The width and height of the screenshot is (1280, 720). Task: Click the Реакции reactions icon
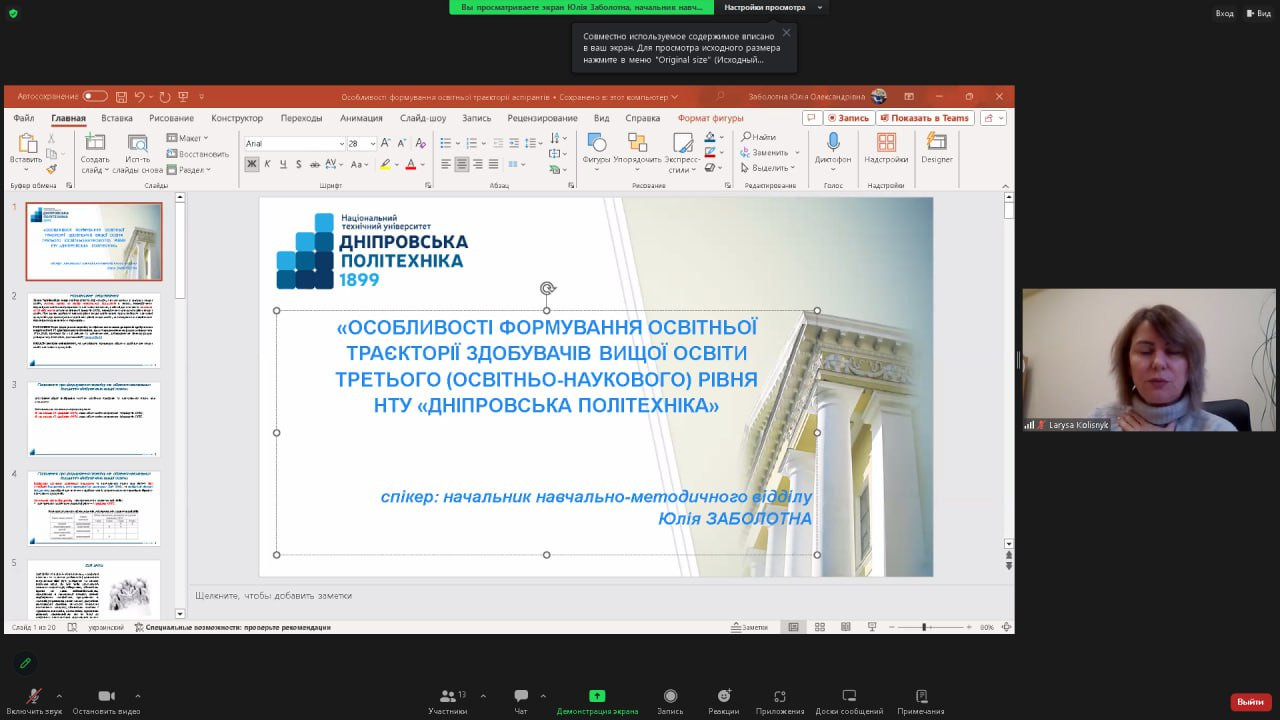point(724,696)
